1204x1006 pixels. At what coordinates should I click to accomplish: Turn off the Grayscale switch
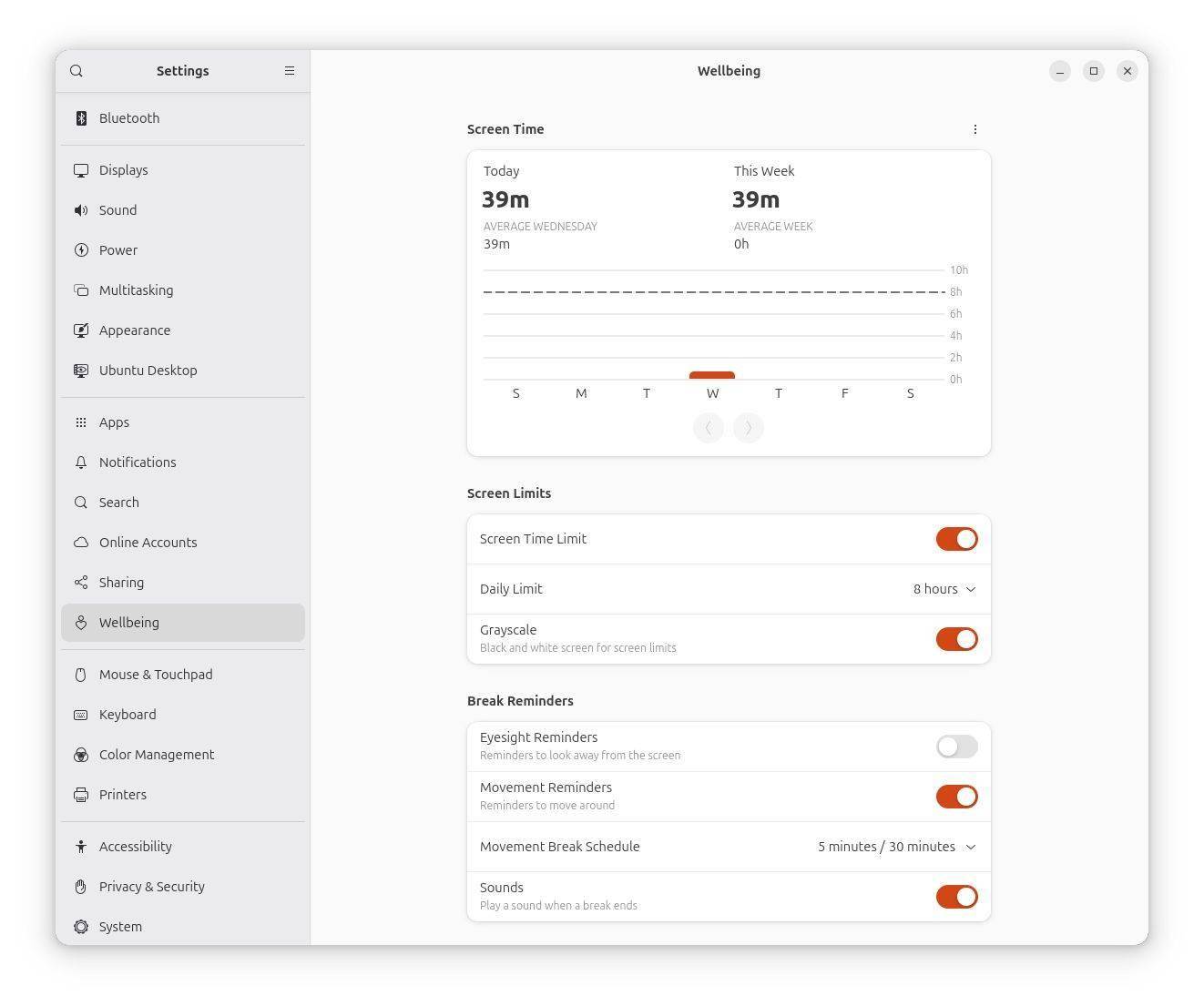[956, 639]
